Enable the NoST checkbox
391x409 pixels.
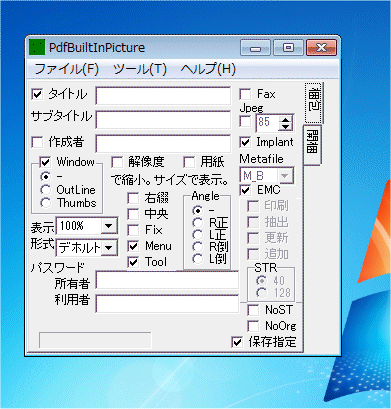(253, 310)
